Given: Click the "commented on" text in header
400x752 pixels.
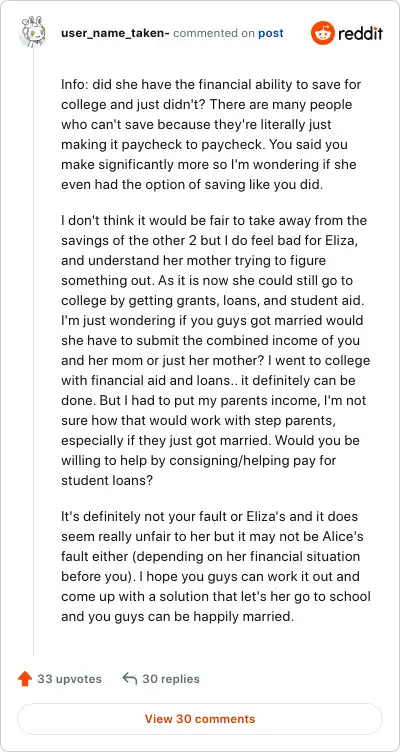Looking at the screenshot, I should coord(214,34).
